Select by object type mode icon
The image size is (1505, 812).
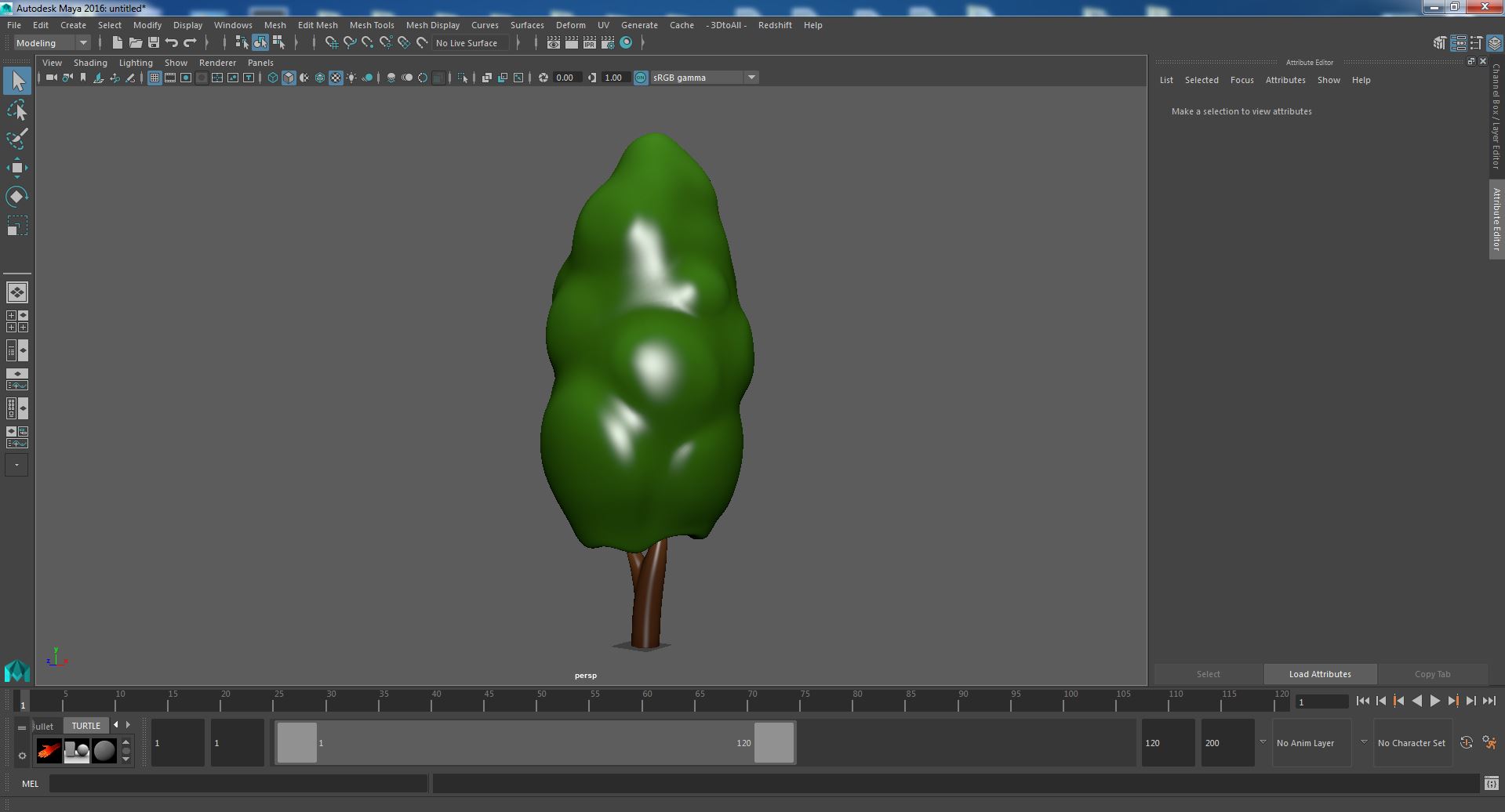(x=260, y=43)
